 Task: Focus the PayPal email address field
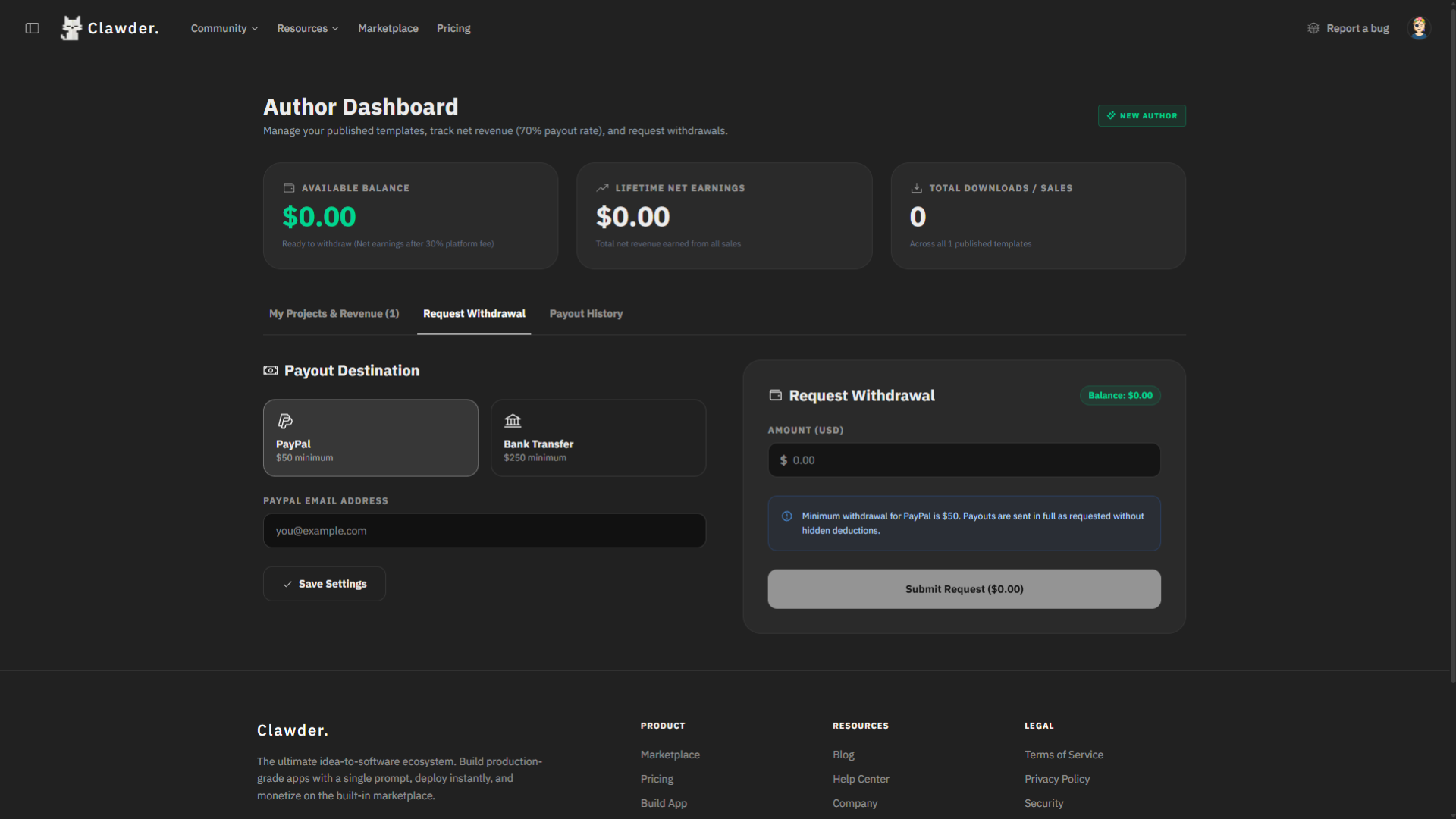coord(485,531)
